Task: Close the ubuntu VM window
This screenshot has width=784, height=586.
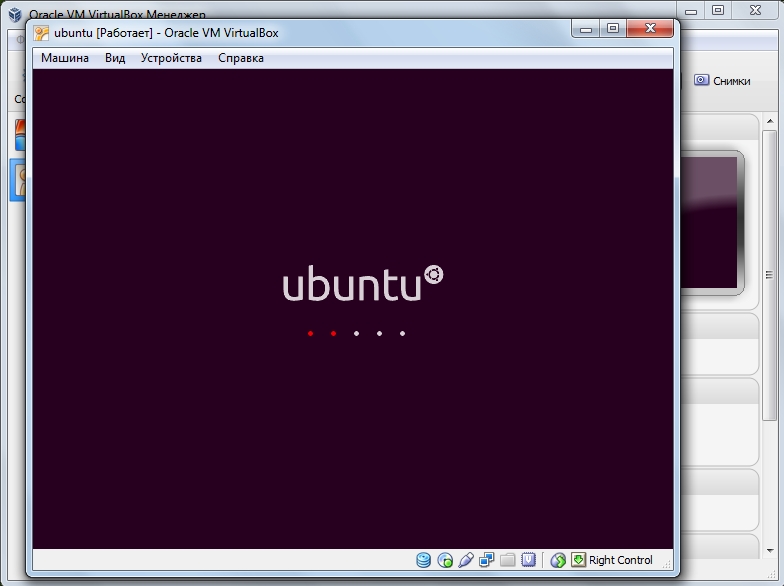Action: 650,29
